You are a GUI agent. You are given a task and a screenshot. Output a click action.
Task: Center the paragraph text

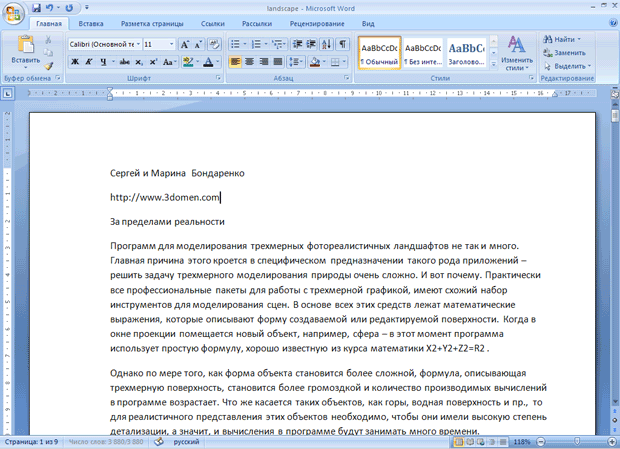pyautogui.click(x=249, y=62)
